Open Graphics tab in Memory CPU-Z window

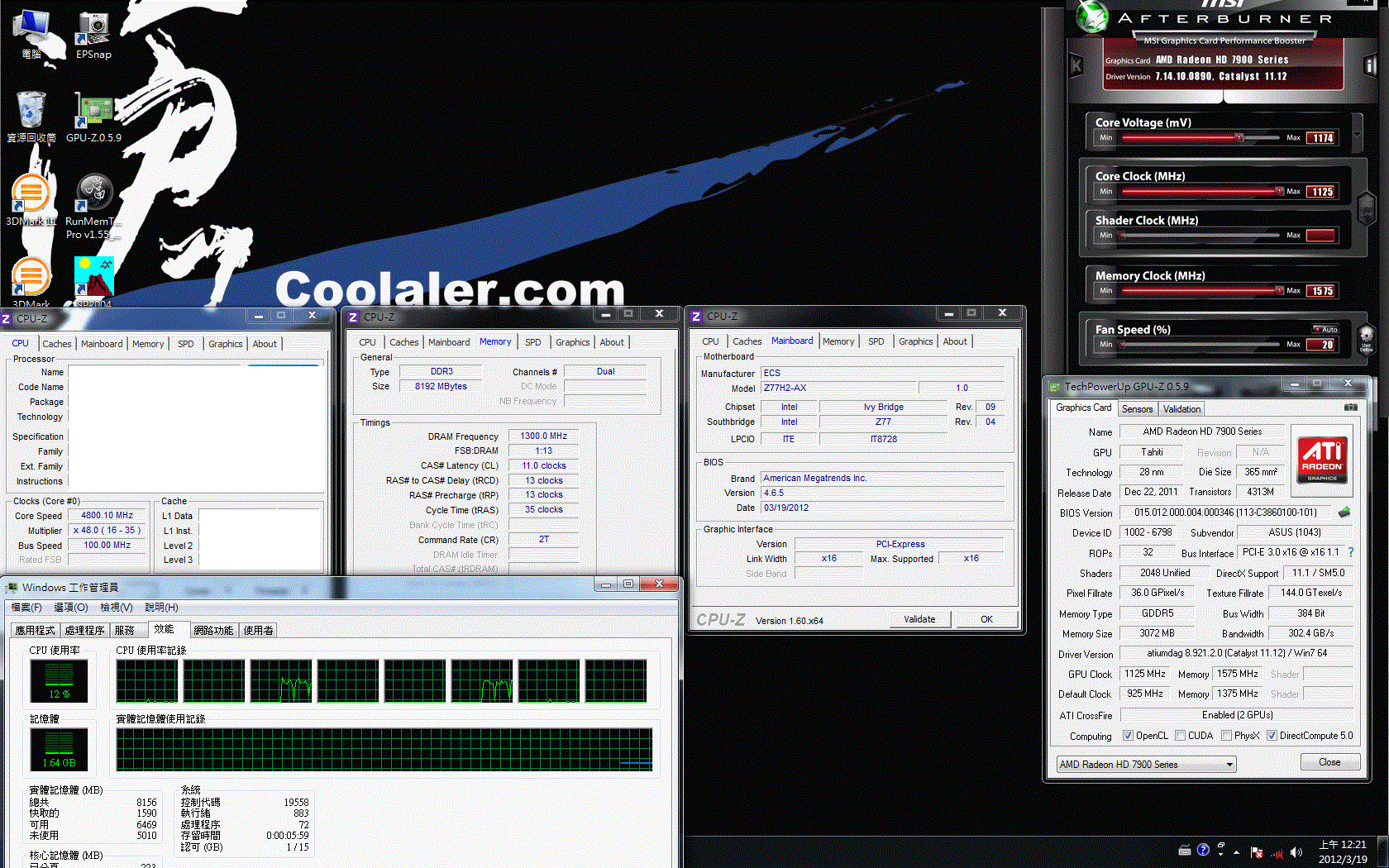(x=572, y=342)
